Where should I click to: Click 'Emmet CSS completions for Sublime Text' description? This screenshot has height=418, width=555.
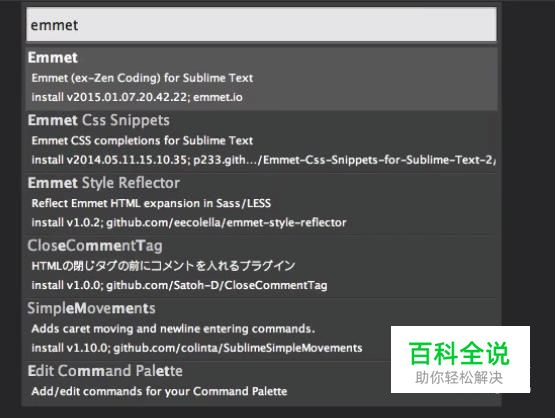142,141
